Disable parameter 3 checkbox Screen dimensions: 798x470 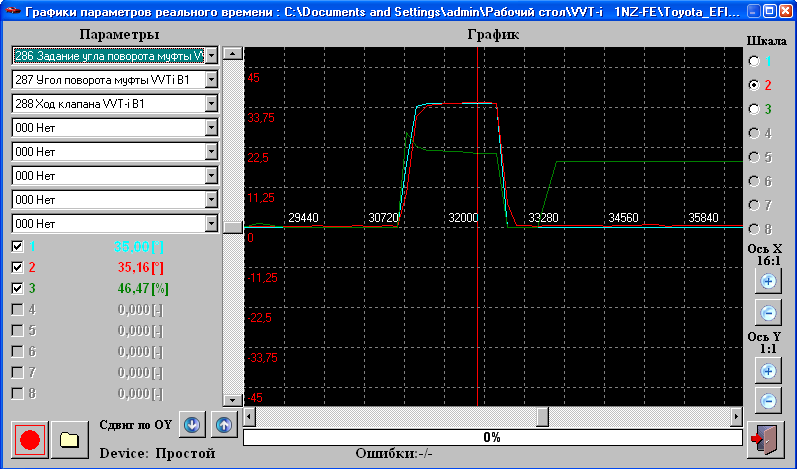click(17, 289)
